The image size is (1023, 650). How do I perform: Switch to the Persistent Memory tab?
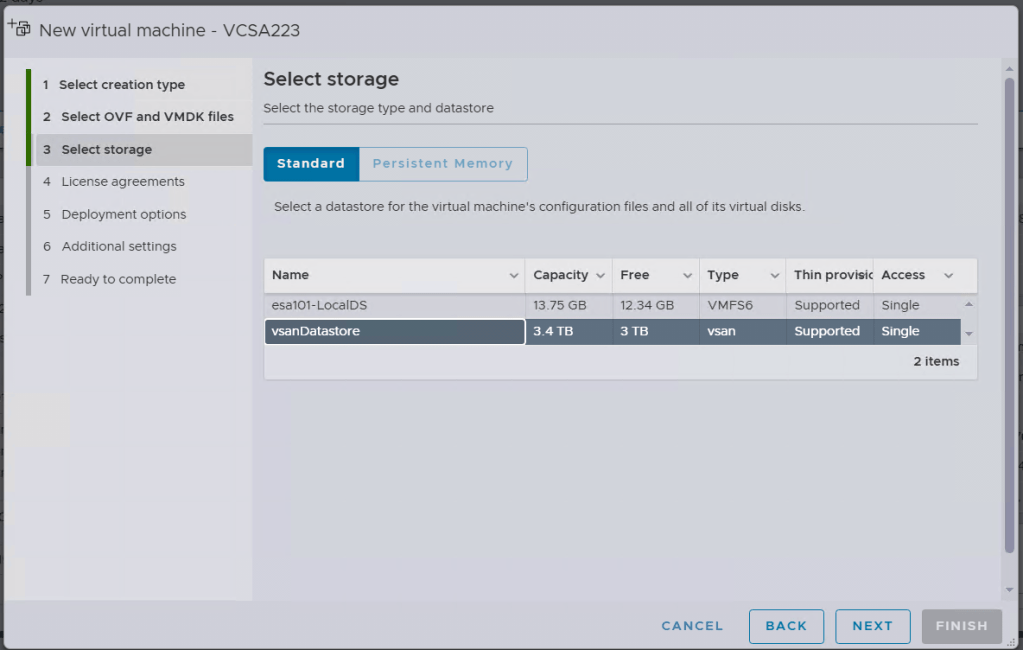point(443,164)
